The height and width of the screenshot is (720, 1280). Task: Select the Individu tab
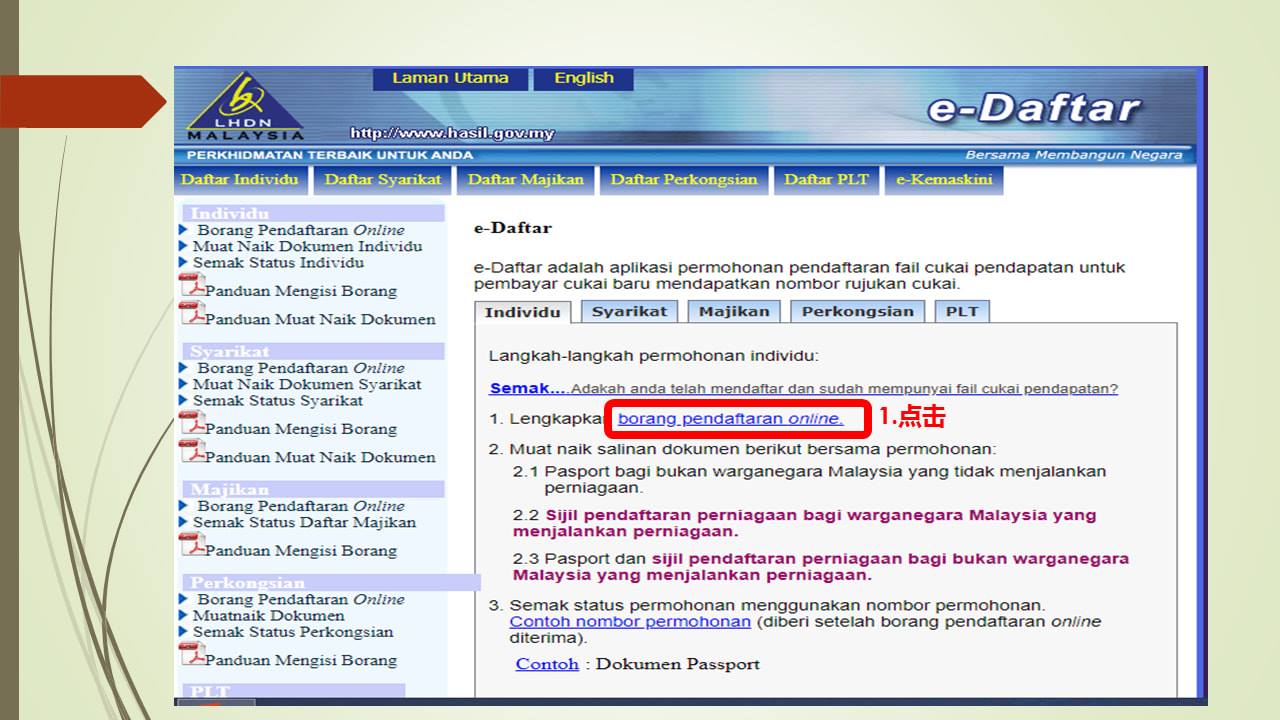click(523, 312)
